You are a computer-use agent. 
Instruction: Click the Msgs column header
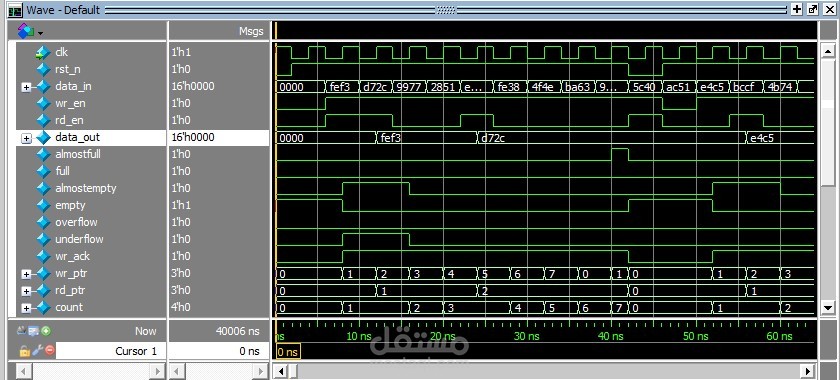pos(251,32)
